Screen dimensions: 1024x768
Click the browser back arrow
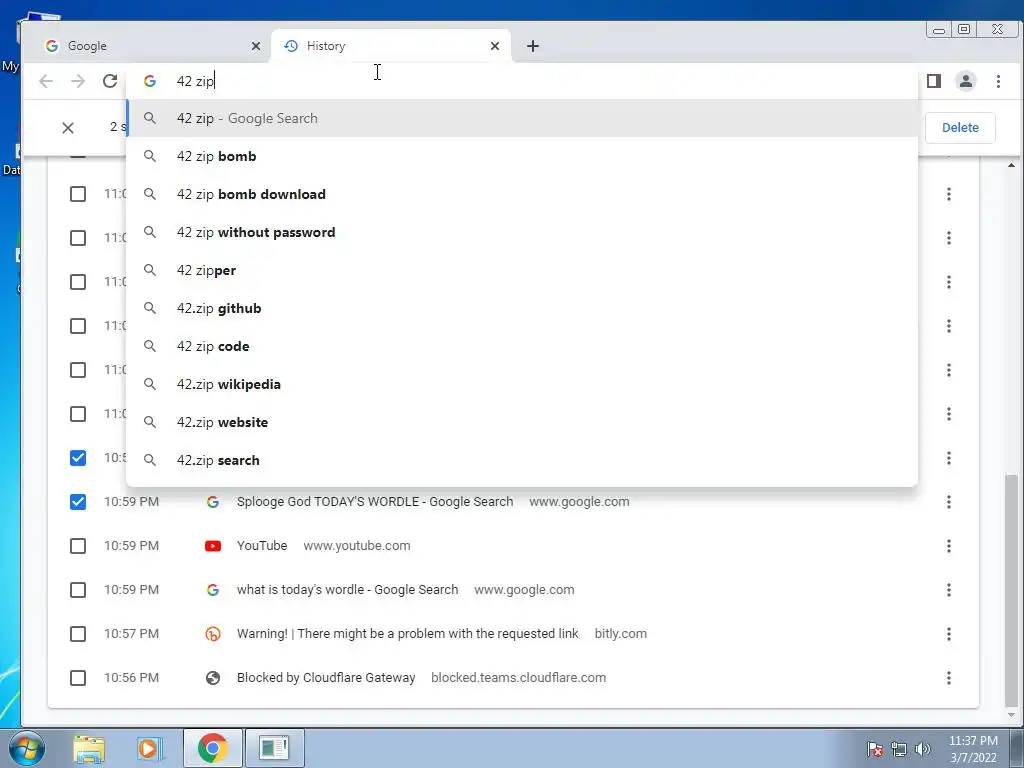point(46,81)
